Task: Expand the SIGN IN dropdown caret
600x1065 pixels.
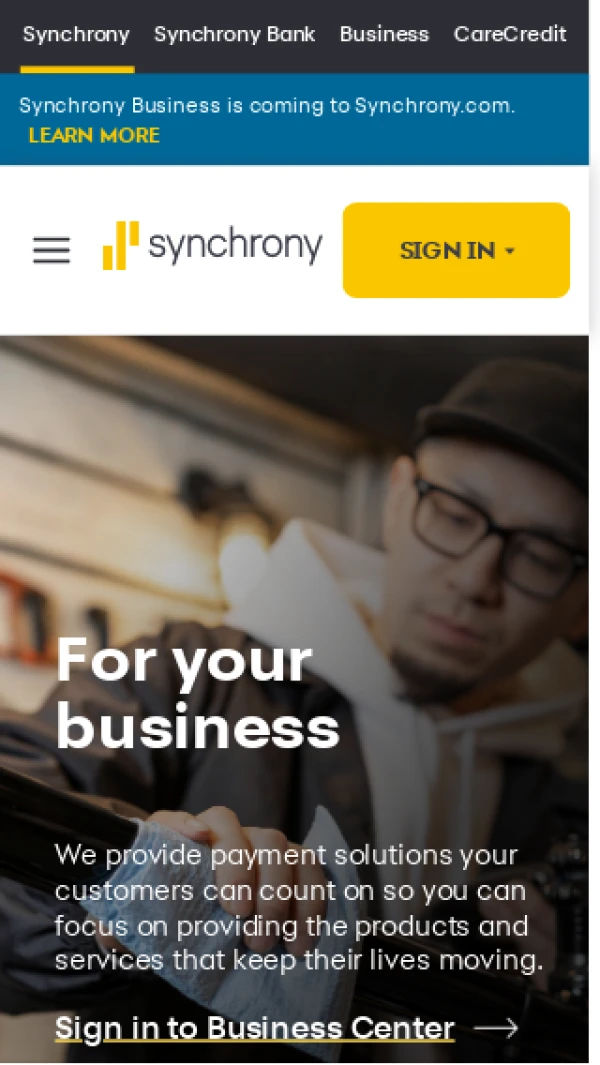Action: (510, 251)
